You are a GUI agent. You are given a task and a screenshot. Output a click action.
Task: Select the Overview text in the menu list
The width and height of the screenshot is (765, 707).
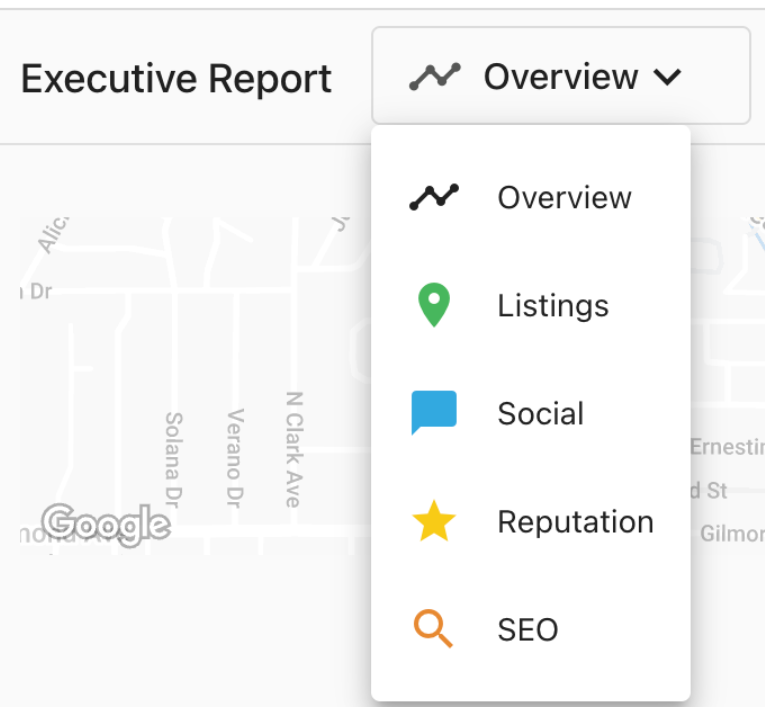coord(564,197)
